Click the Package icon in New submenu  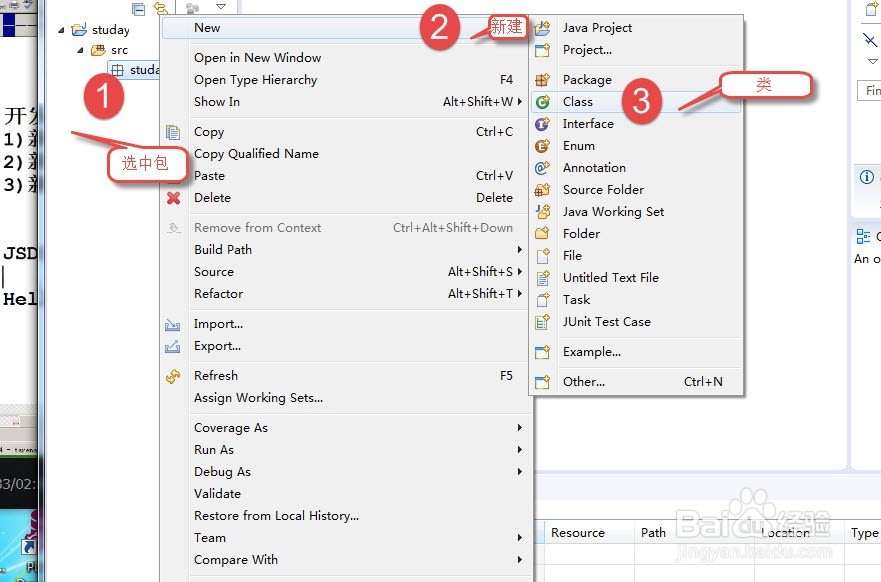[542, 80]
